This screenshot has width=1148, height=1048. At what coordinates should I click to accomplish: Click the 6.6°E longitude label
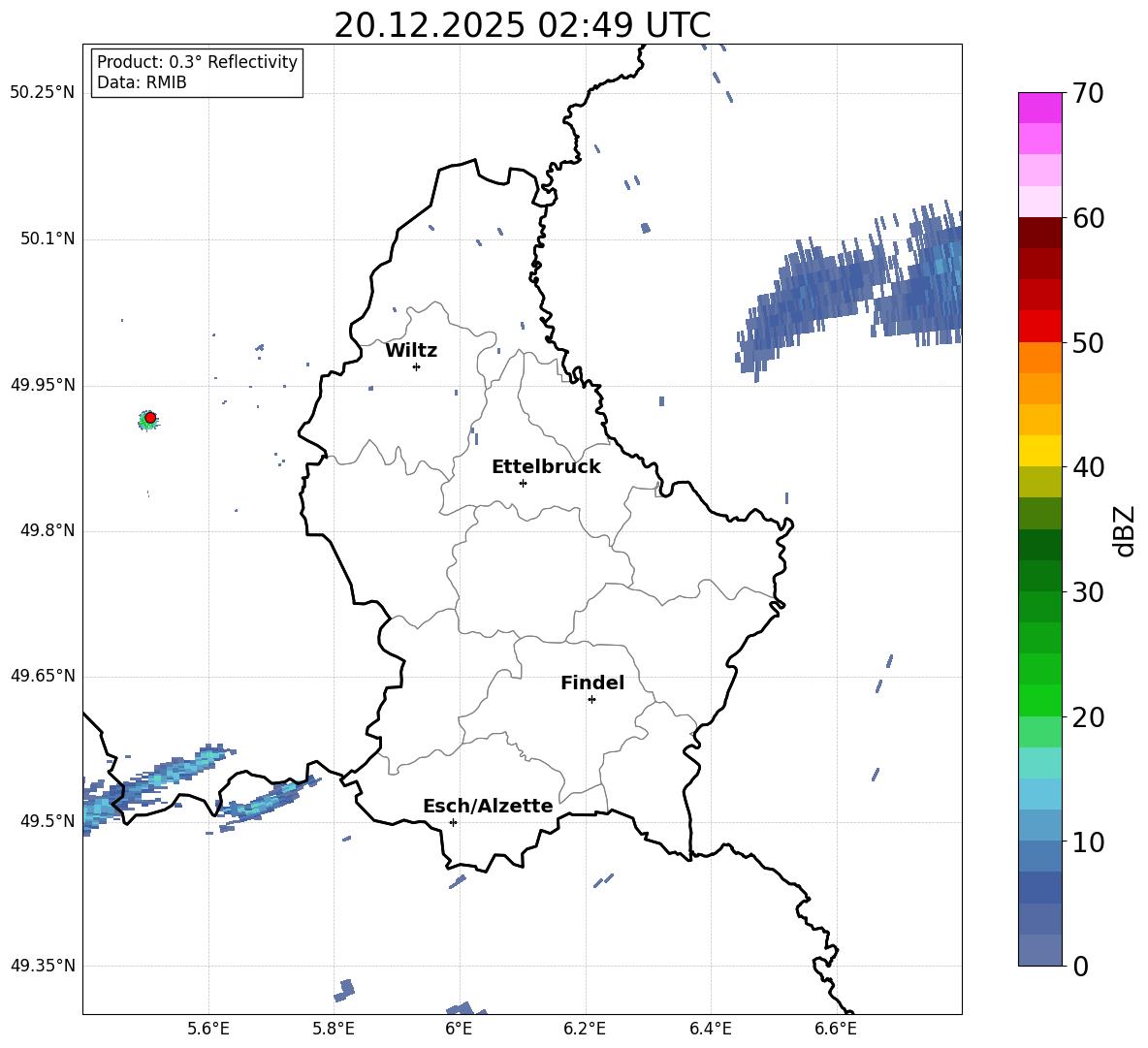point(836,1030)
